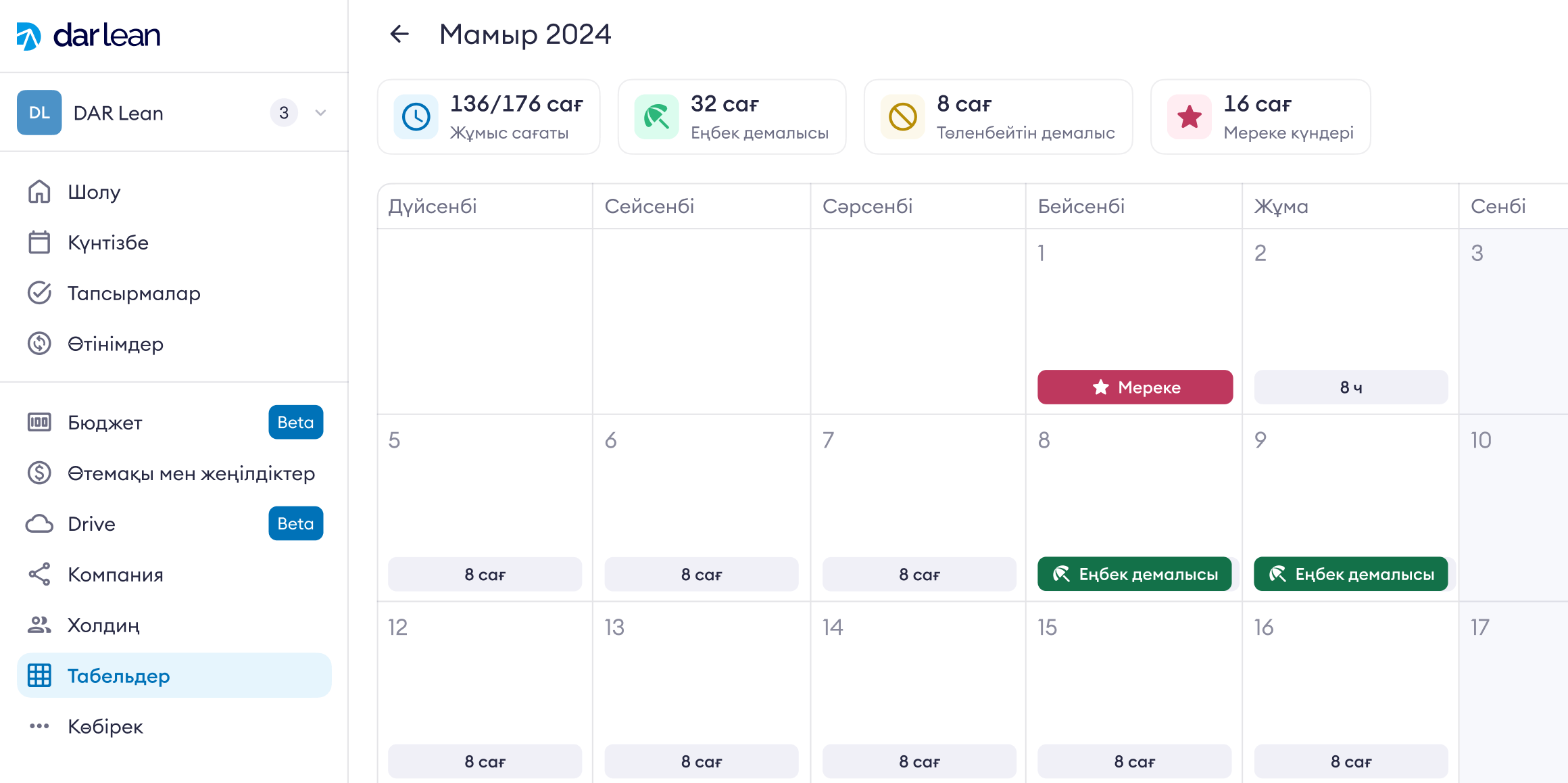Click the Мереке holiday badge on May 1
Screen dimensions: 1568x783
point(1135,387)
